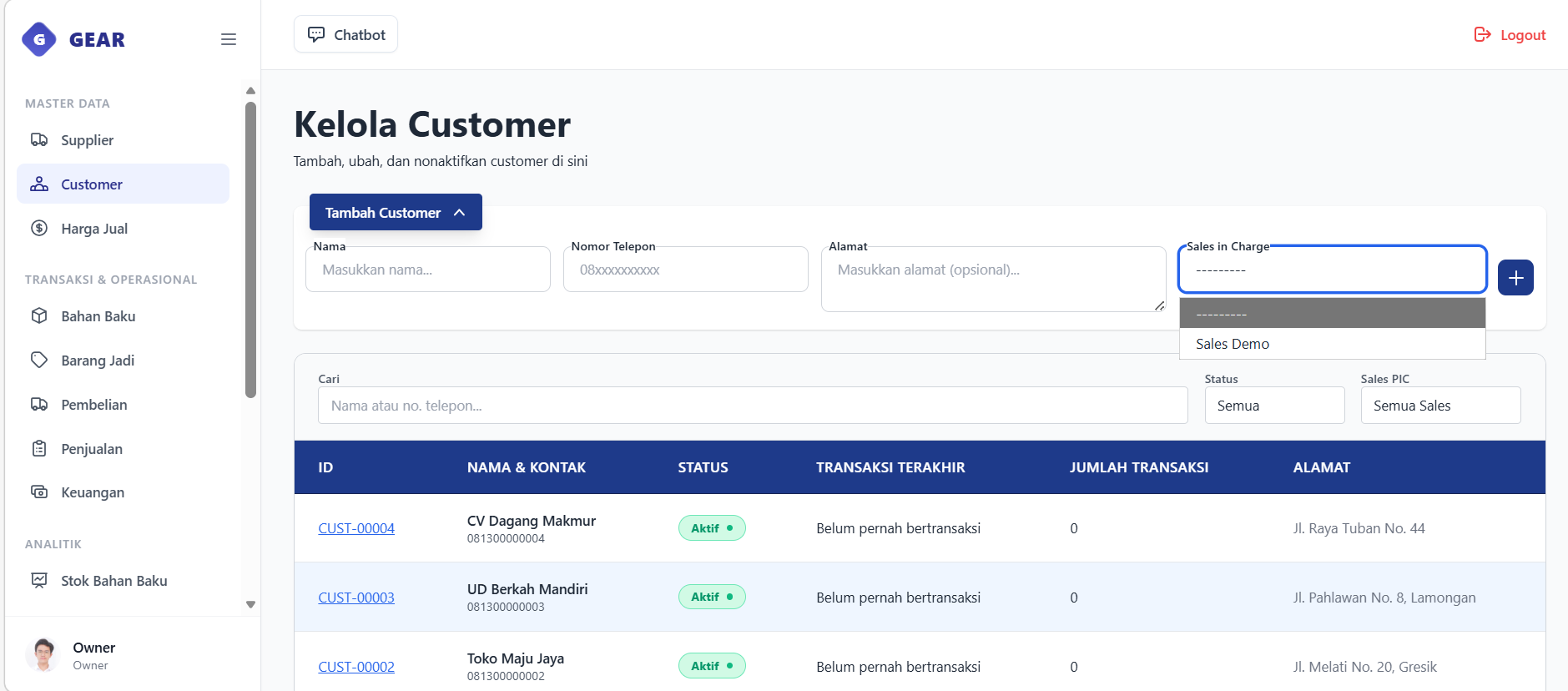Open Barang Jadi in sidebar
This screenshot has height=691, width=1568.
point(123,360)
